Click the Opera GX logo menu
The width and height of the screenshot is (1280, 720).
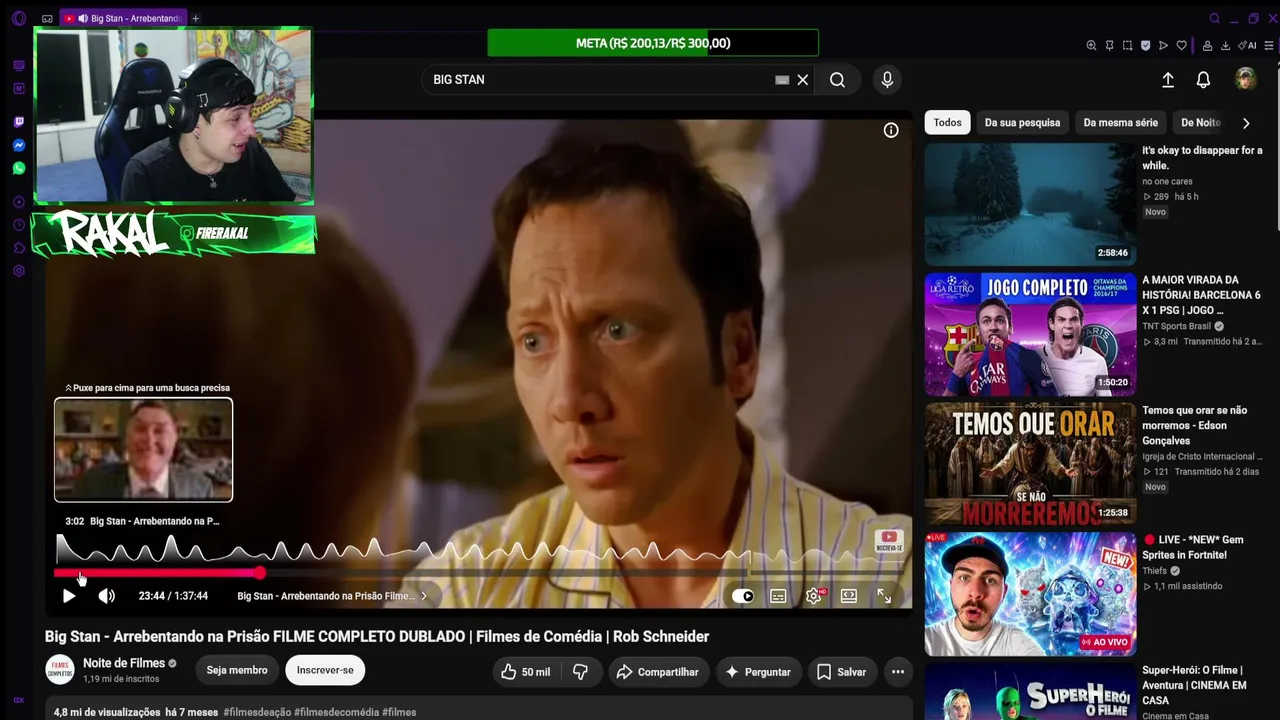[x=19, y=18]
